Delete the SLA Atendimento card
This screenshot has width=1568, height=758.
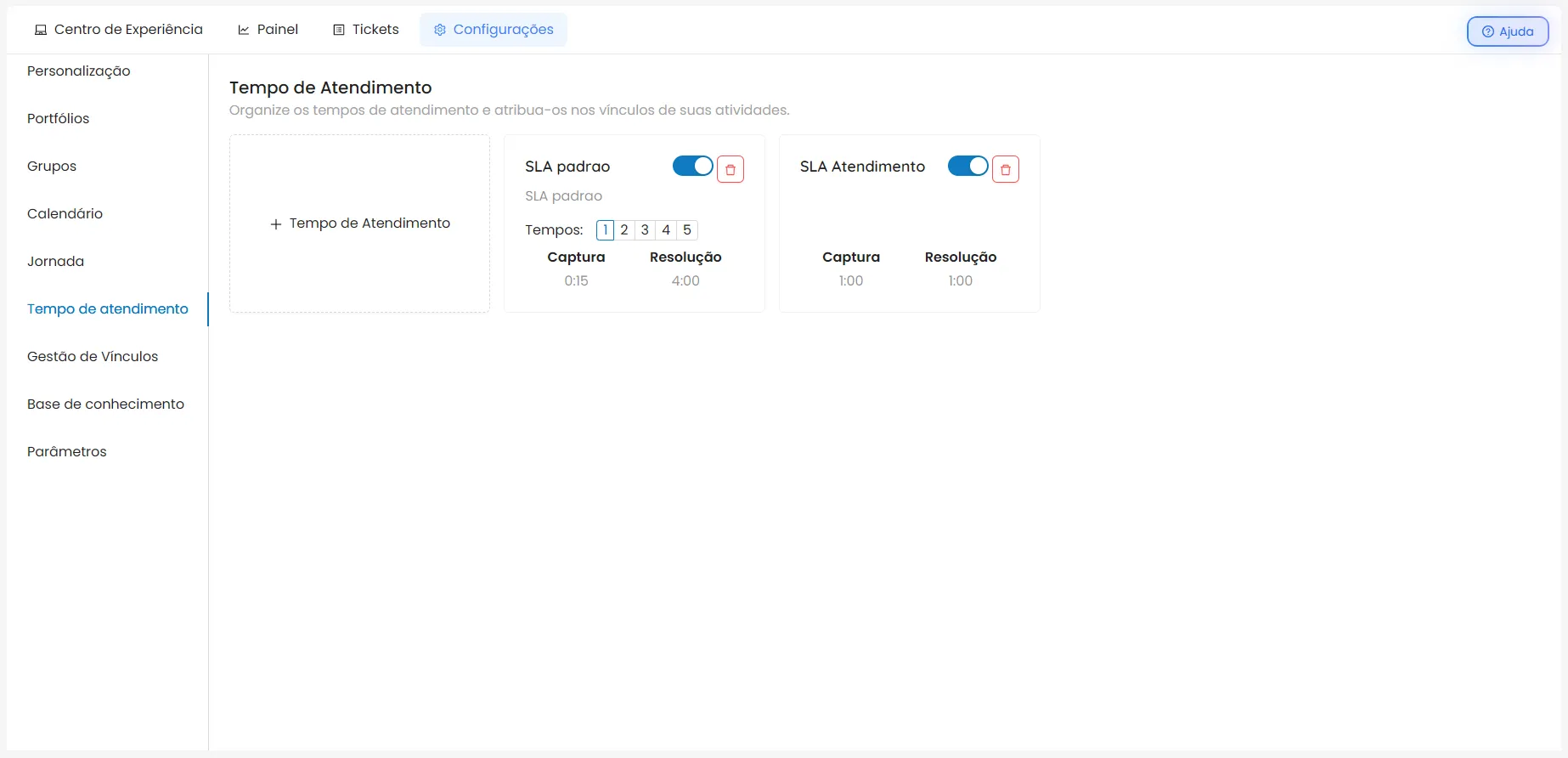1006,169
